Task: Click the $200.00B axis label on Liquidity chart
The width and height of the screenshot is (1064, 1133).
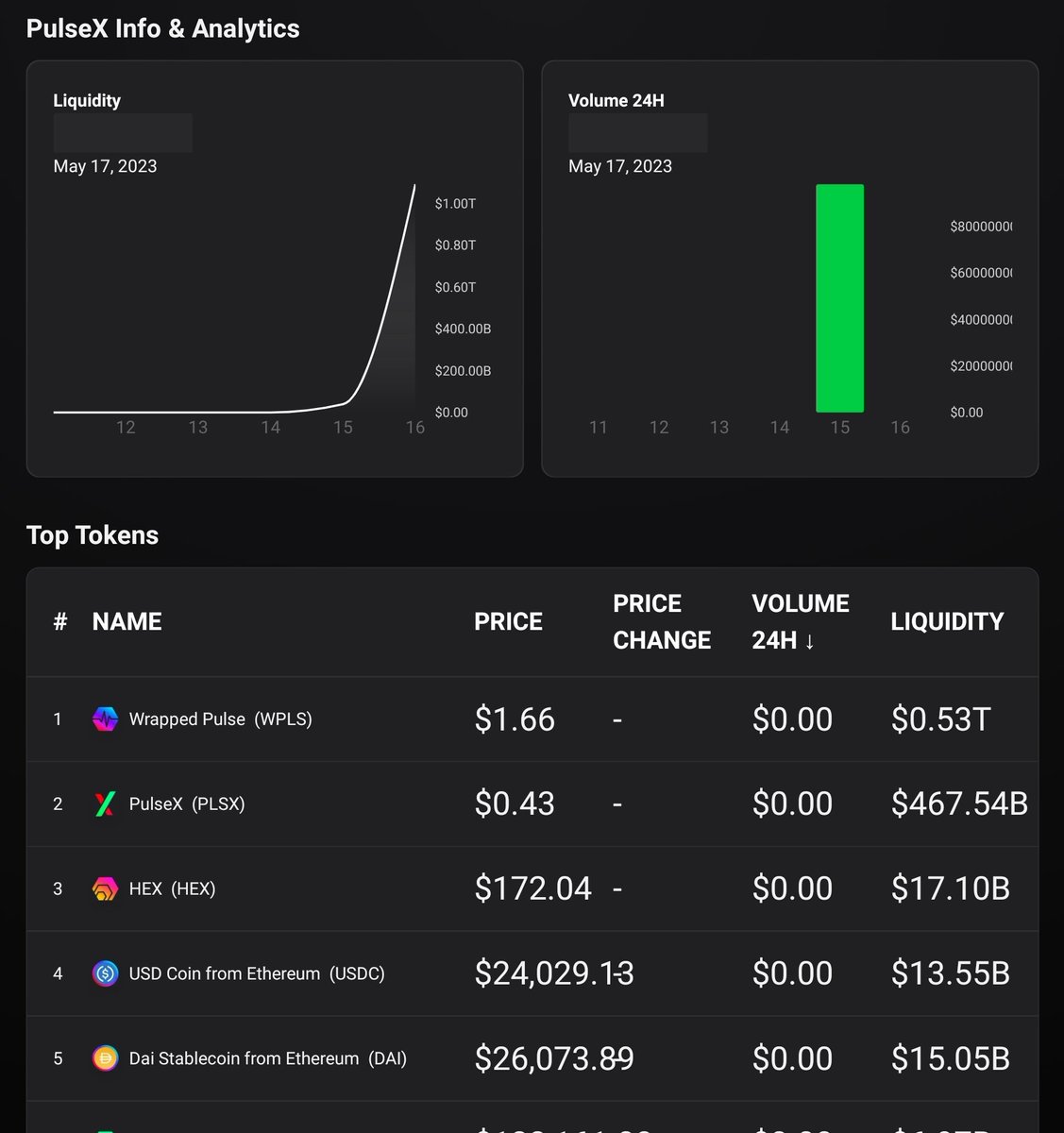Action: tap(463, 370)
